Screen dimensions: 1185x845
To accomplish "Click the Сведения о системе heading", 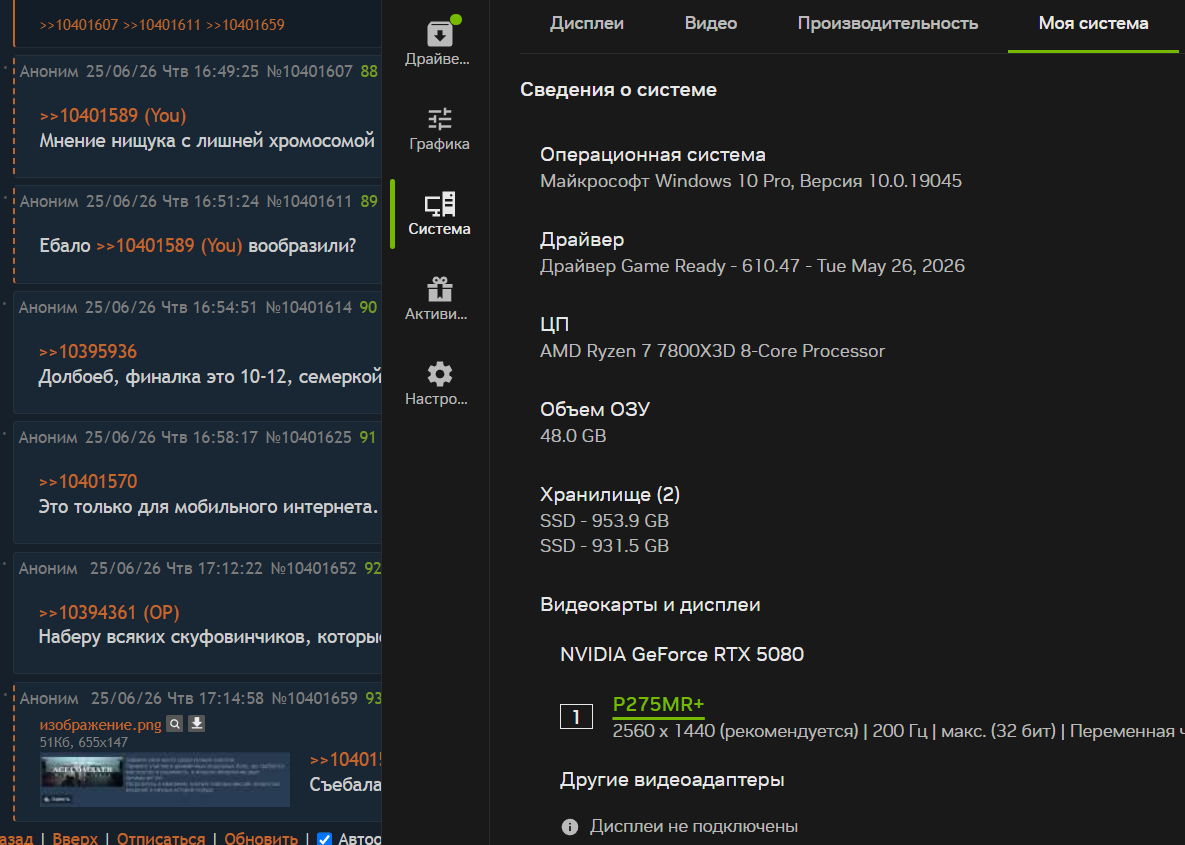I will [x=618, y=90].
